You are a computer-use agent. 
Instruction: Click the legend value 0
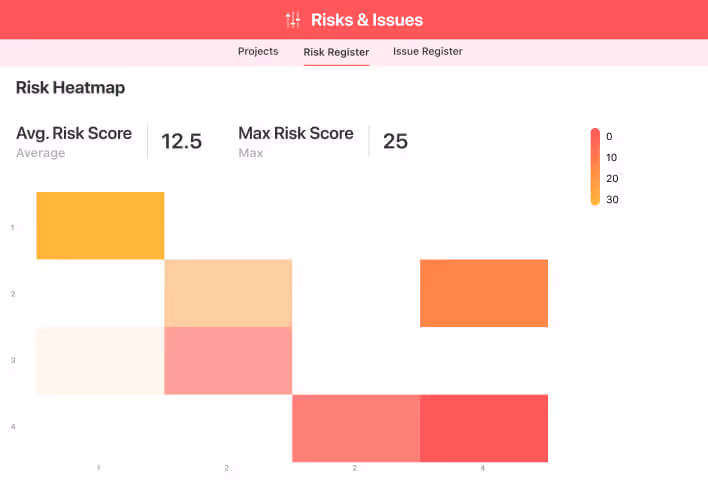[609, 136]
